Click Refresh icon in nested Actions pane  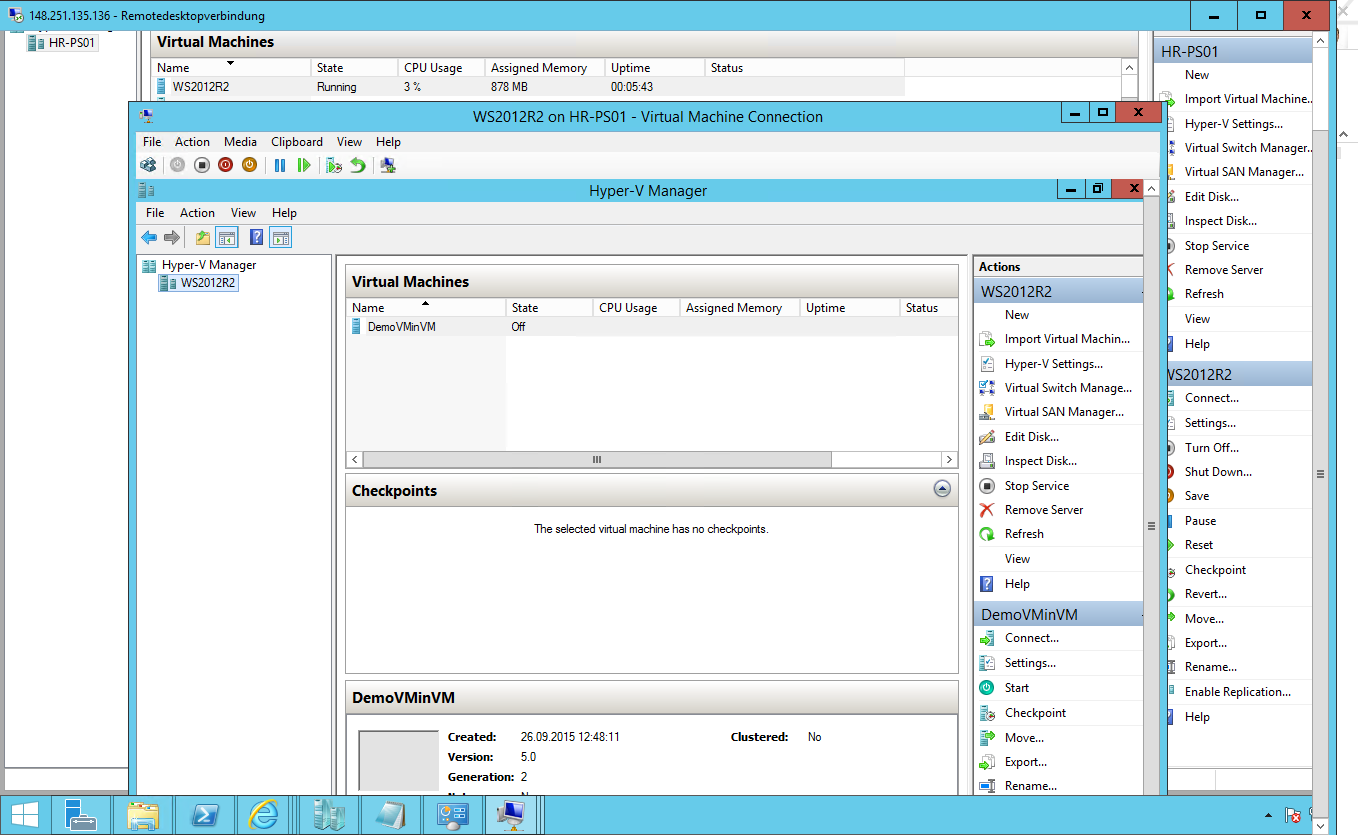pos(987,534)
